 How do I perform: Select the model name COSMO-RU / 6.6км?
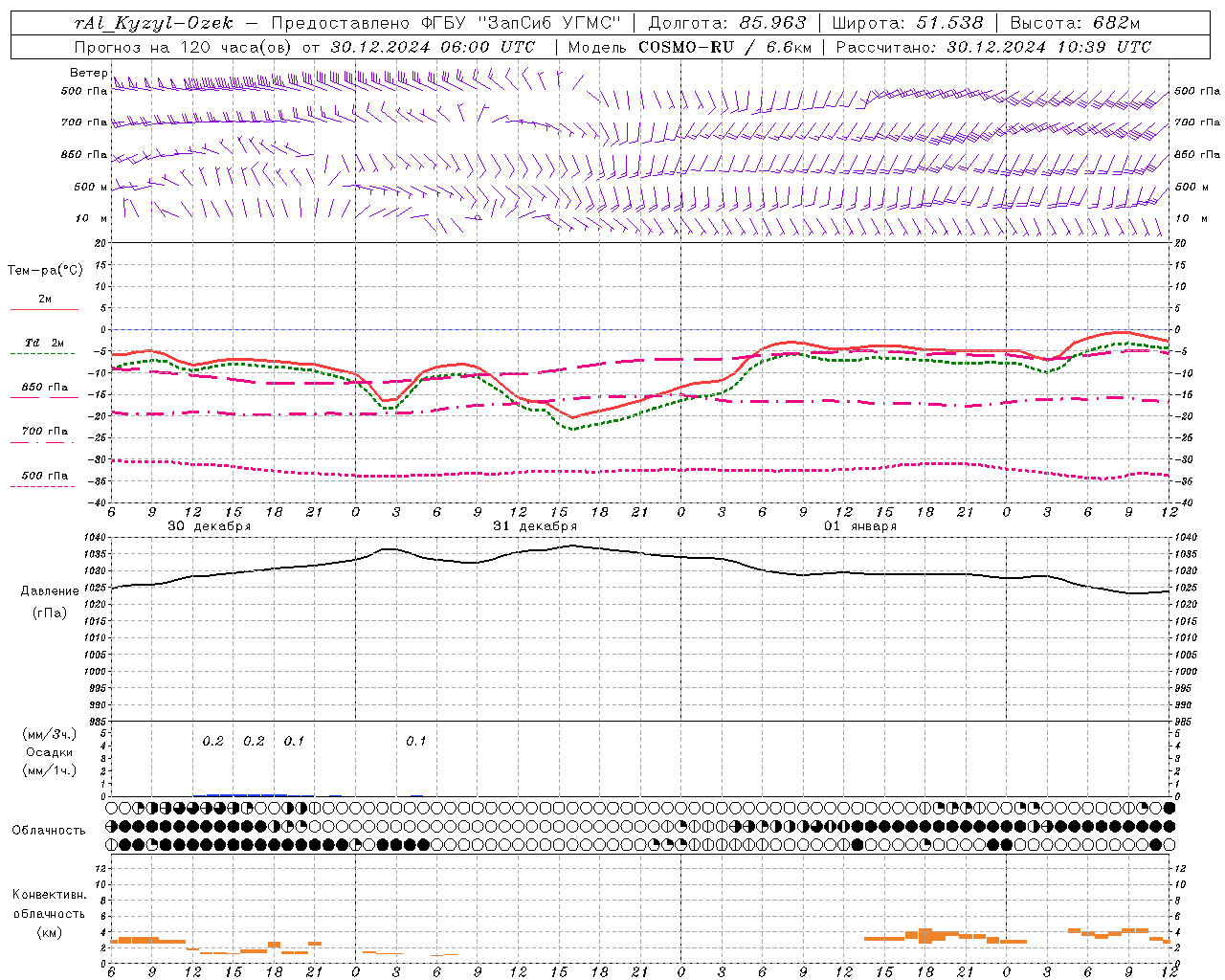[724, 47]
